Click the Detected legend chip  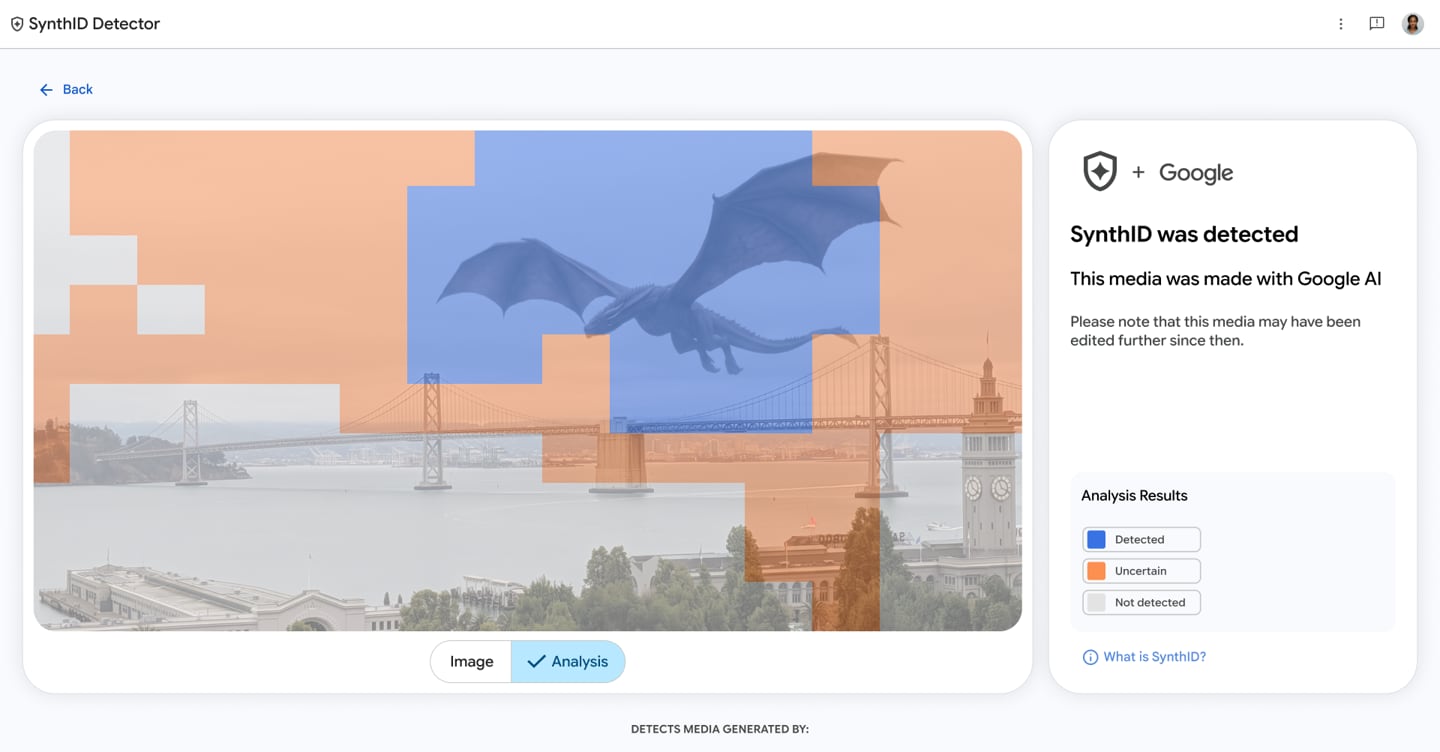(1141, 539)
